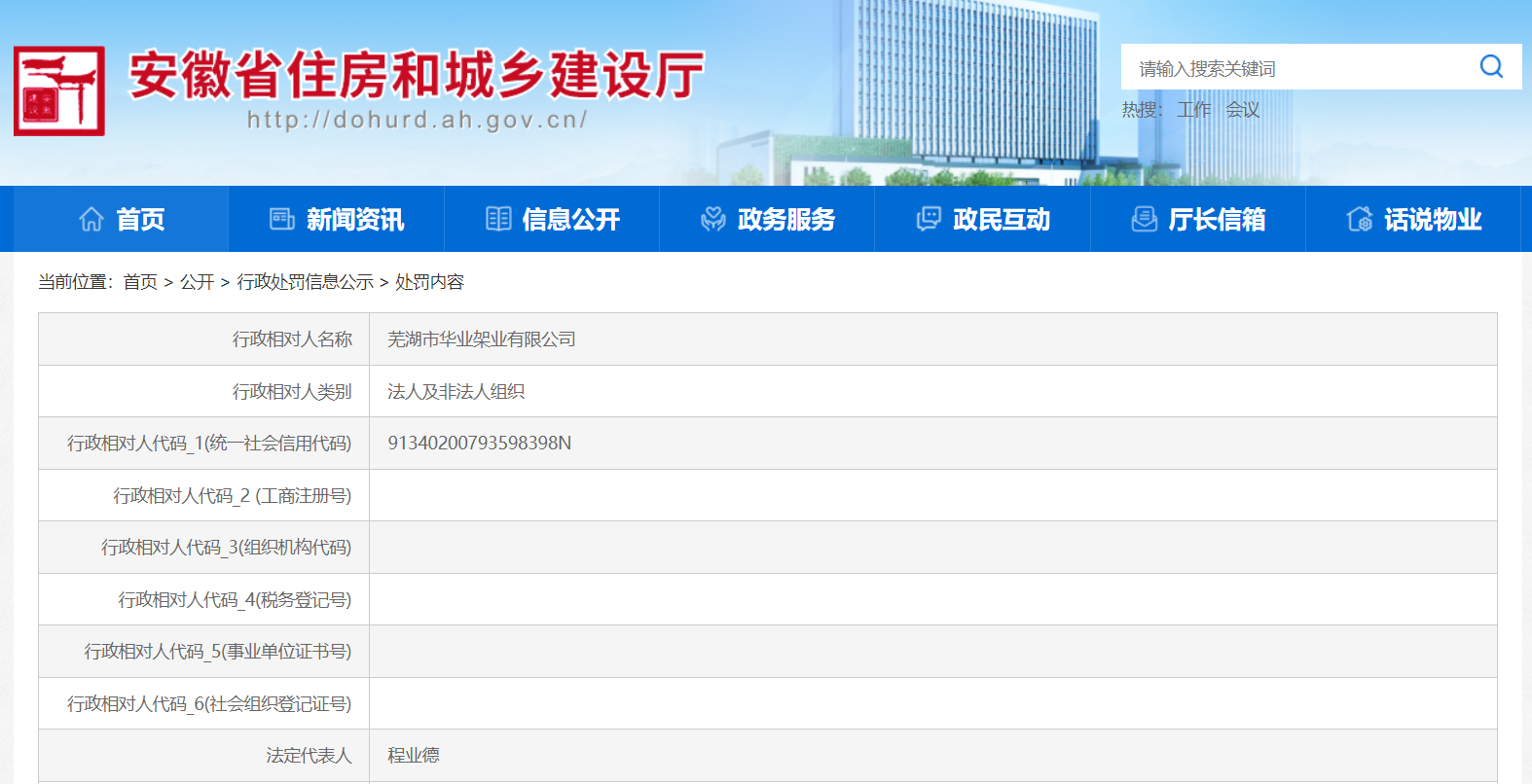The height and width of the screenshot is (784, 1532).
Task: Click the house-gear icon beside 话说物业
Action: point(1360,219)
